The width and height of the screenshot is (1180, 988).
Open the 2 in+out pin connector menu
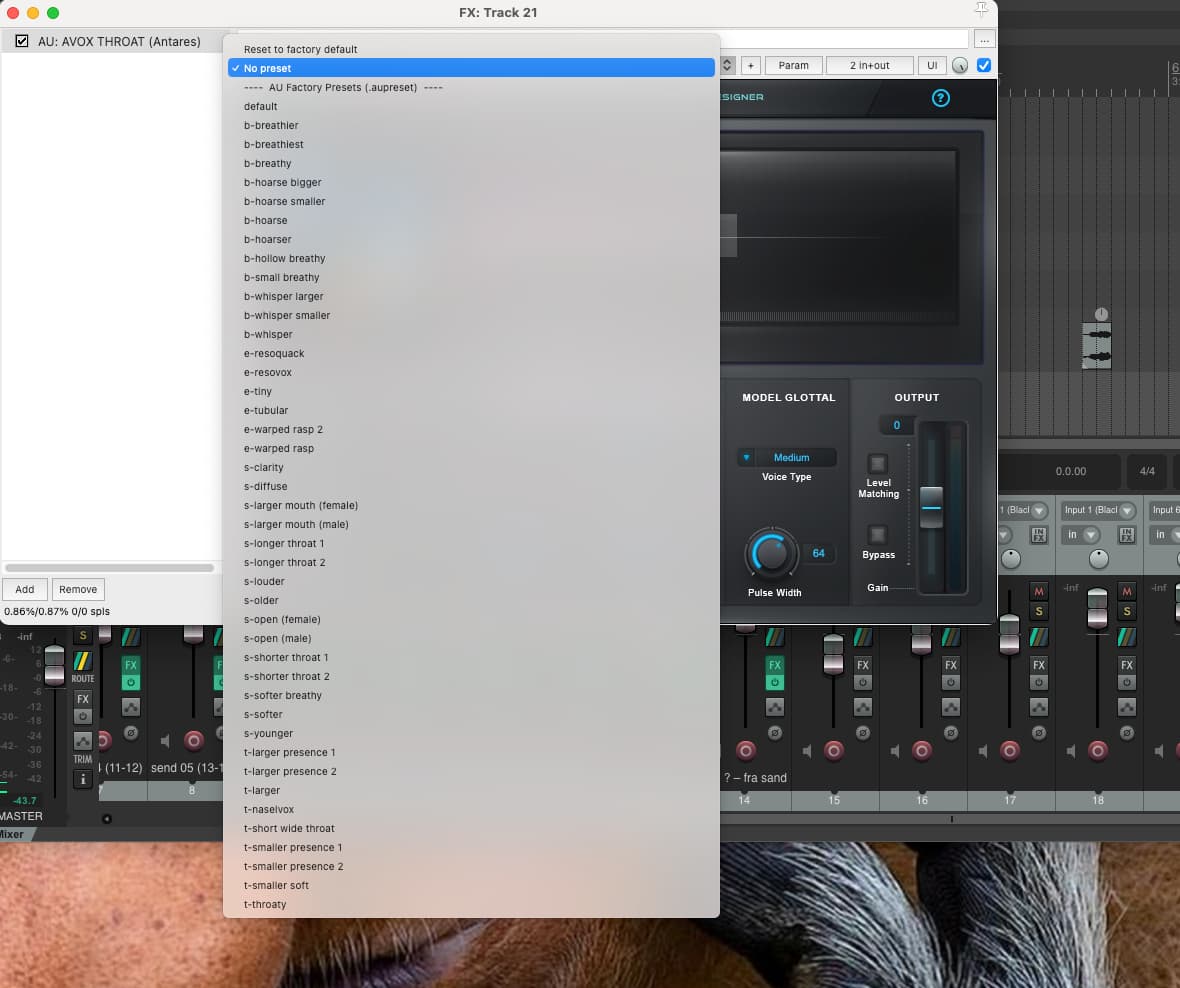(x=869, y=65)
